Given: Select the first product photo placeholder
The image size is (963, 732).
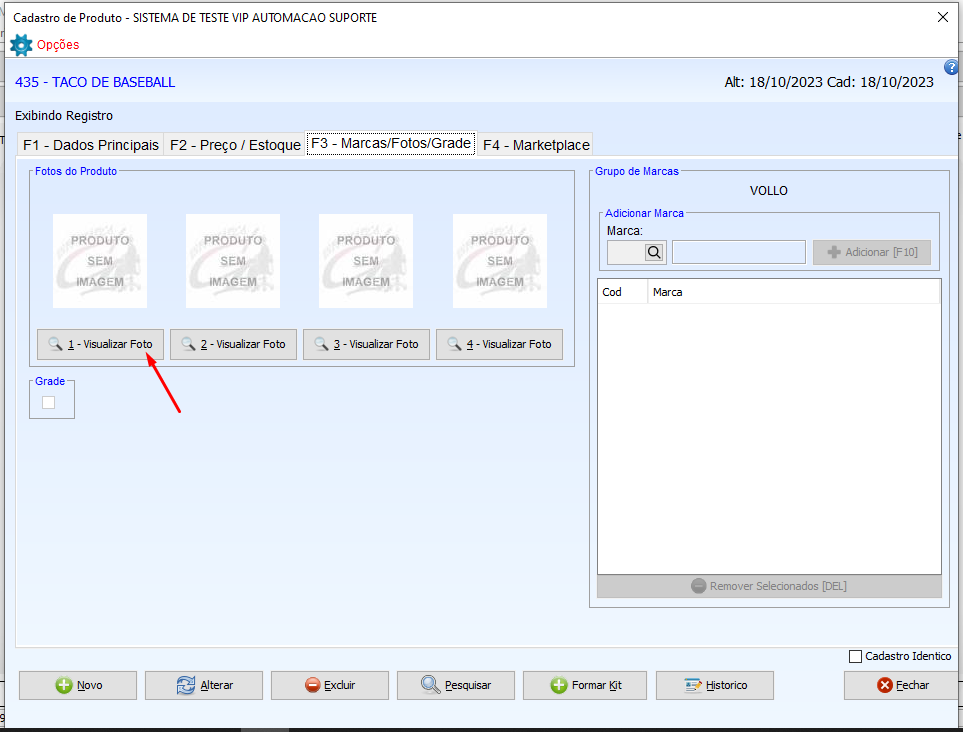Looking at the screenshot, I should [x=99, y=261].
